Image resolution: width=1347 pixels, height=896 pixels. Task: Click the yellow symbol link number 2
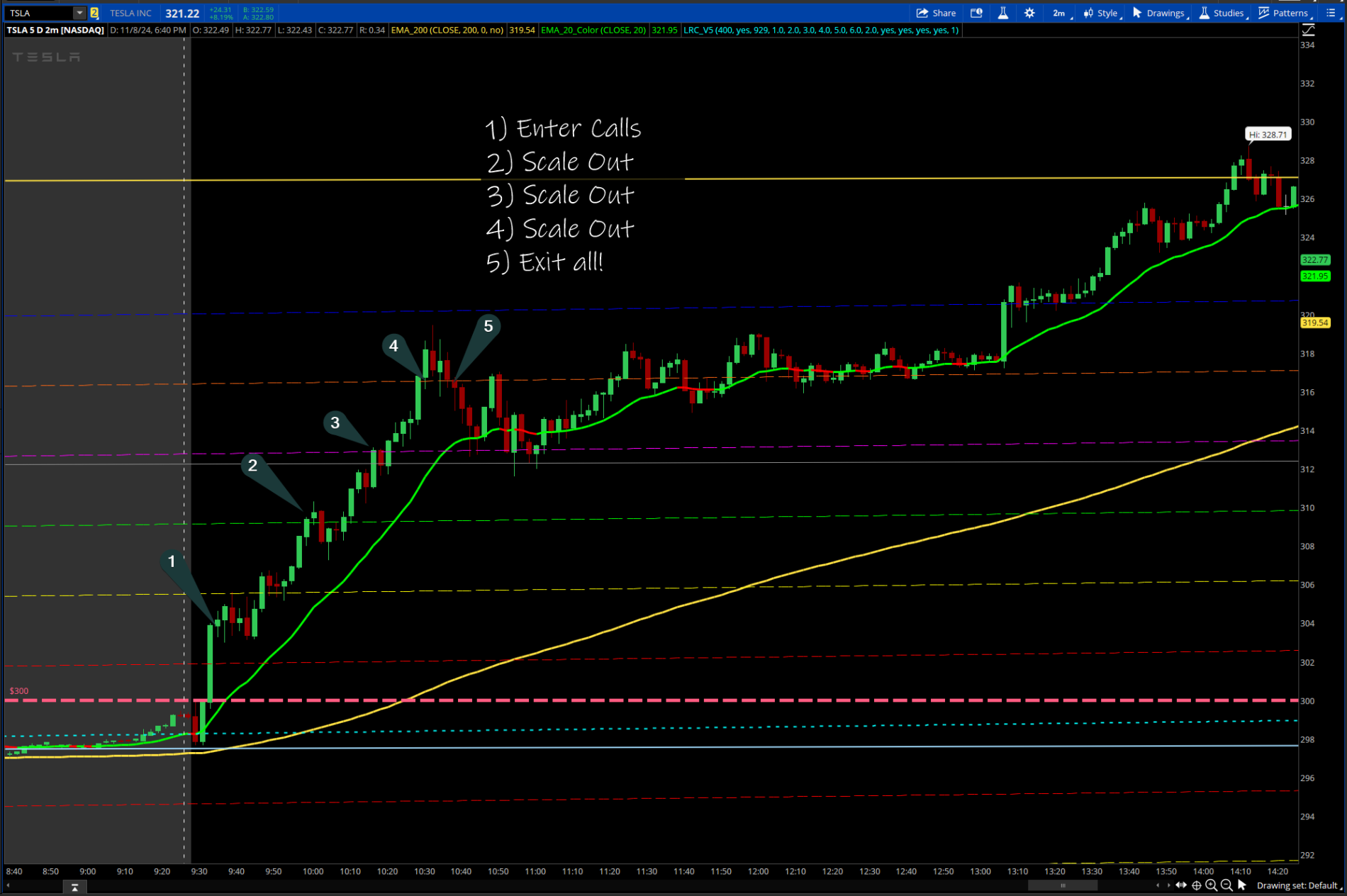pos(94,13)
